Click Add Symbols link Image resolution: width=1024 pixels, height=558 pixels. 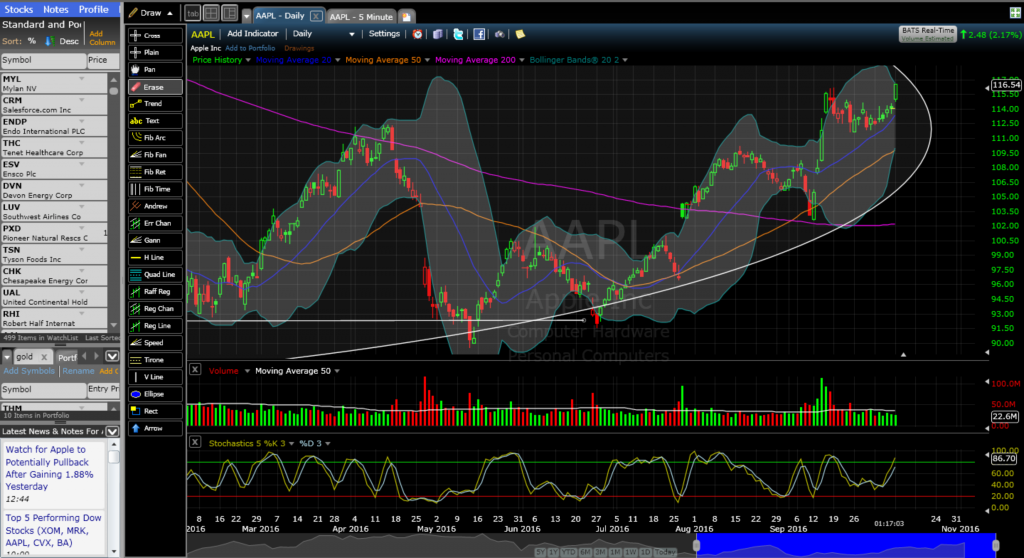point(29,371)
